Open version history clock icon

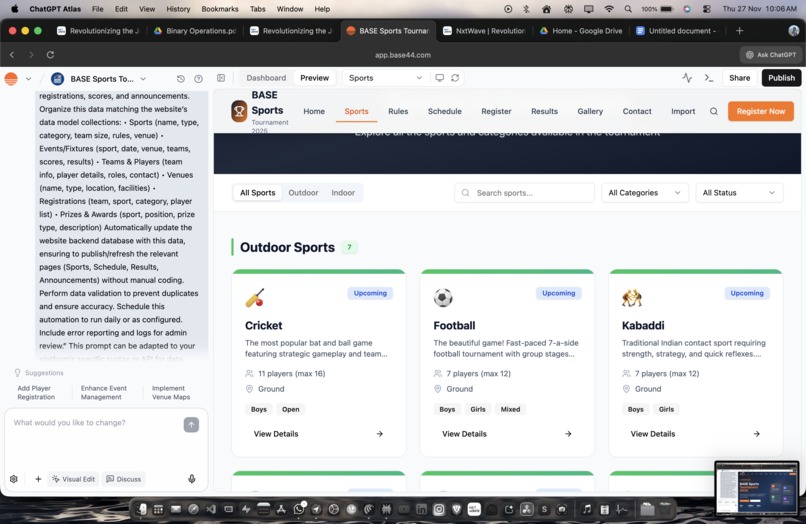(x=180, y=79)
